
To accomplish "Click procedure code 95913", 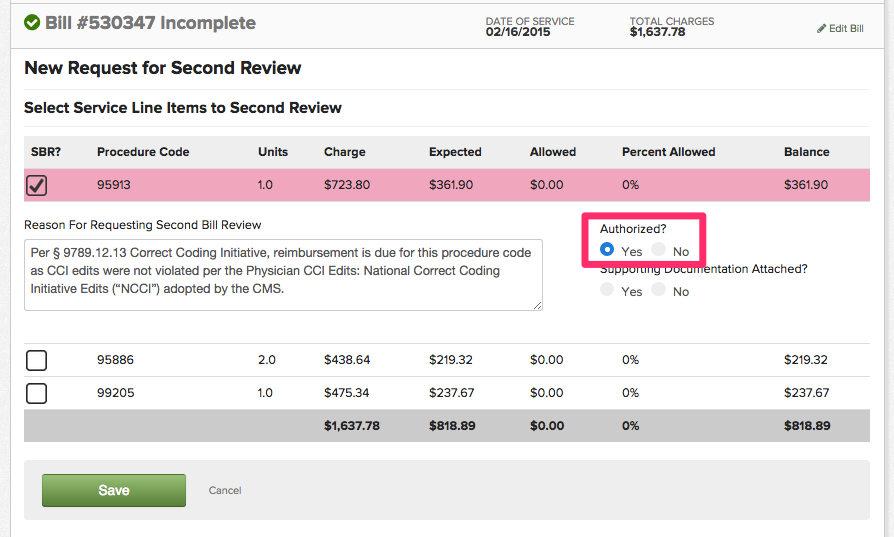I will (113, 185).
